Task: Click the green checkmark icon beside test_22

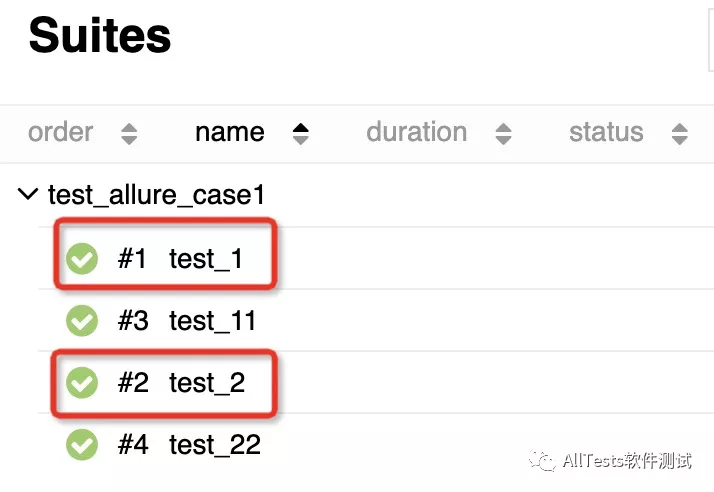Action: click(82, 444)
